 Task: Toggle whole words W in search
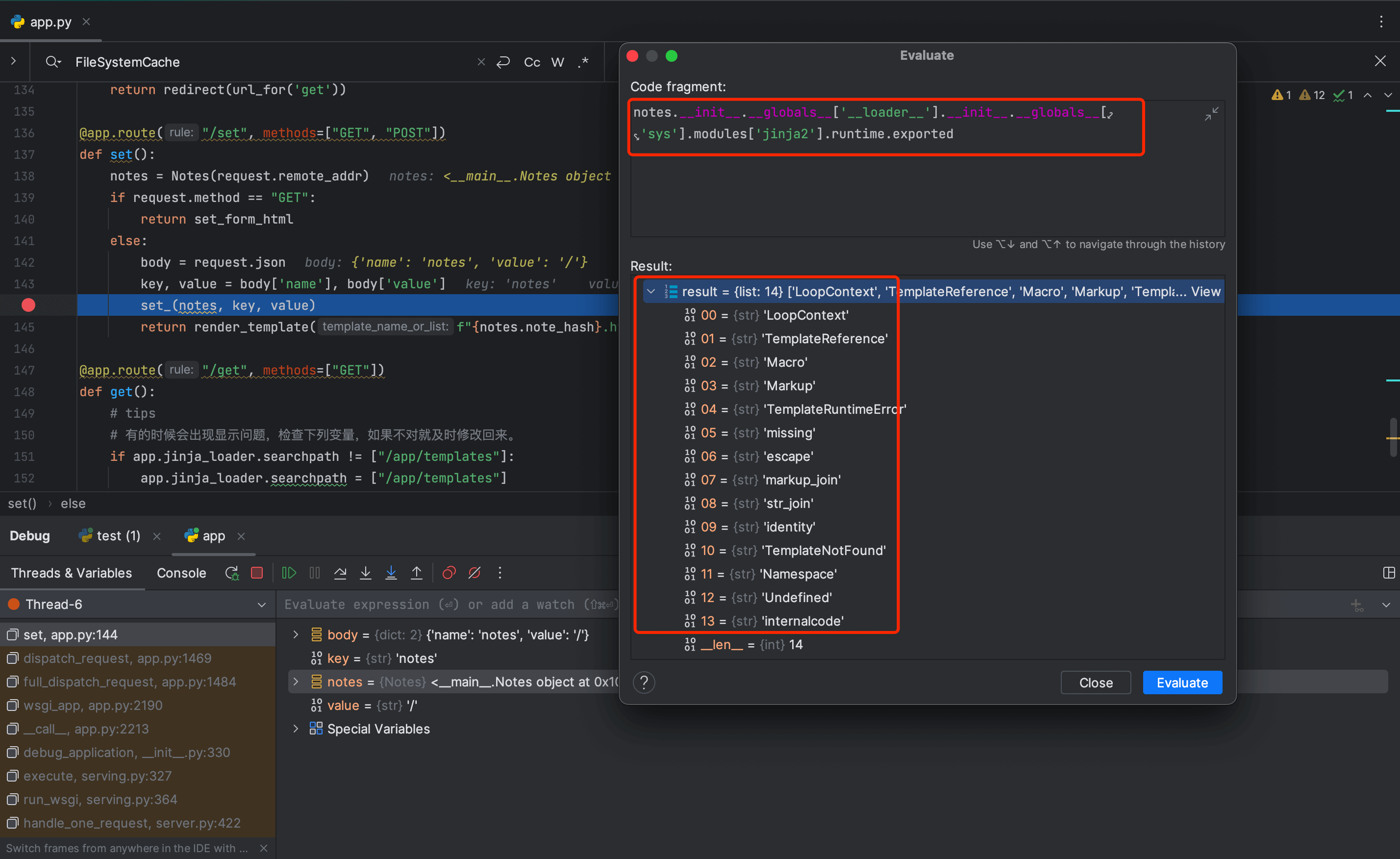tap(558, 62)
